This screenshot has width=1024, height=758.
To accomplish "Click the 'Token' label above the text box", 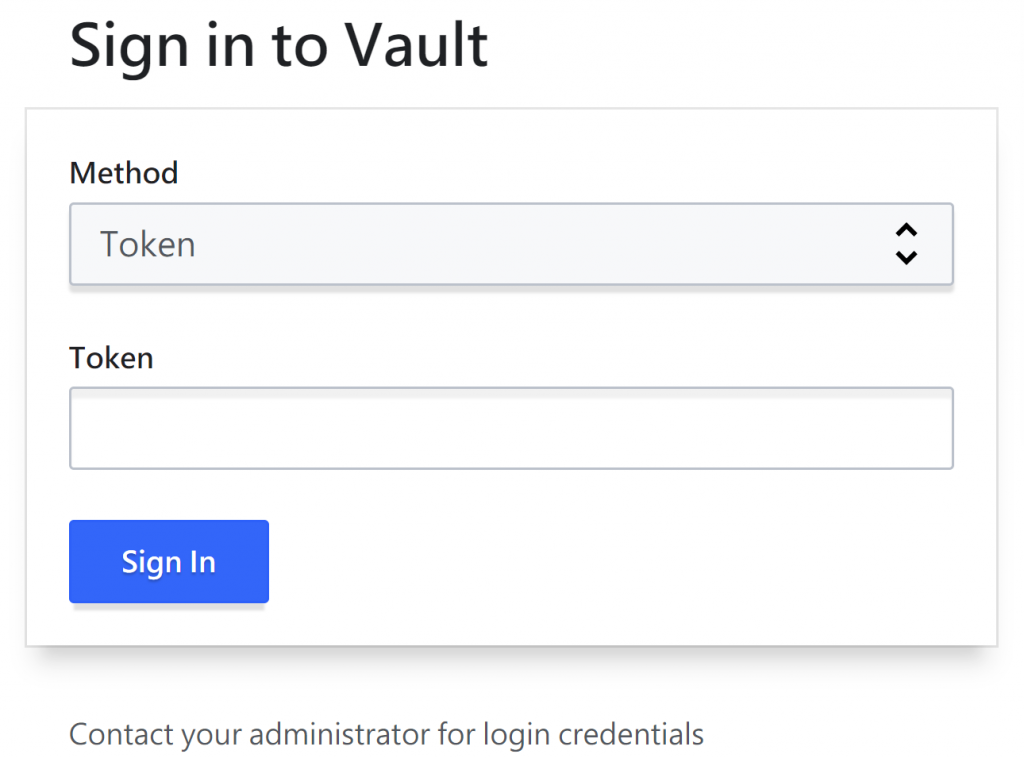I will tap(111, 357).
